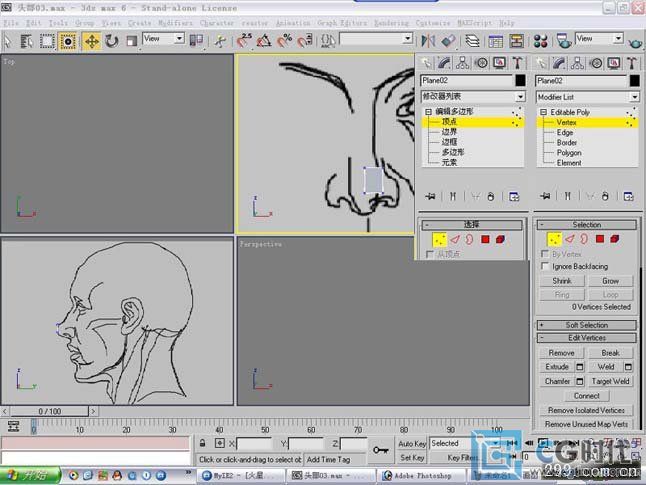
Task: Open the Animation menu
Action: click(x=293, y=23)
